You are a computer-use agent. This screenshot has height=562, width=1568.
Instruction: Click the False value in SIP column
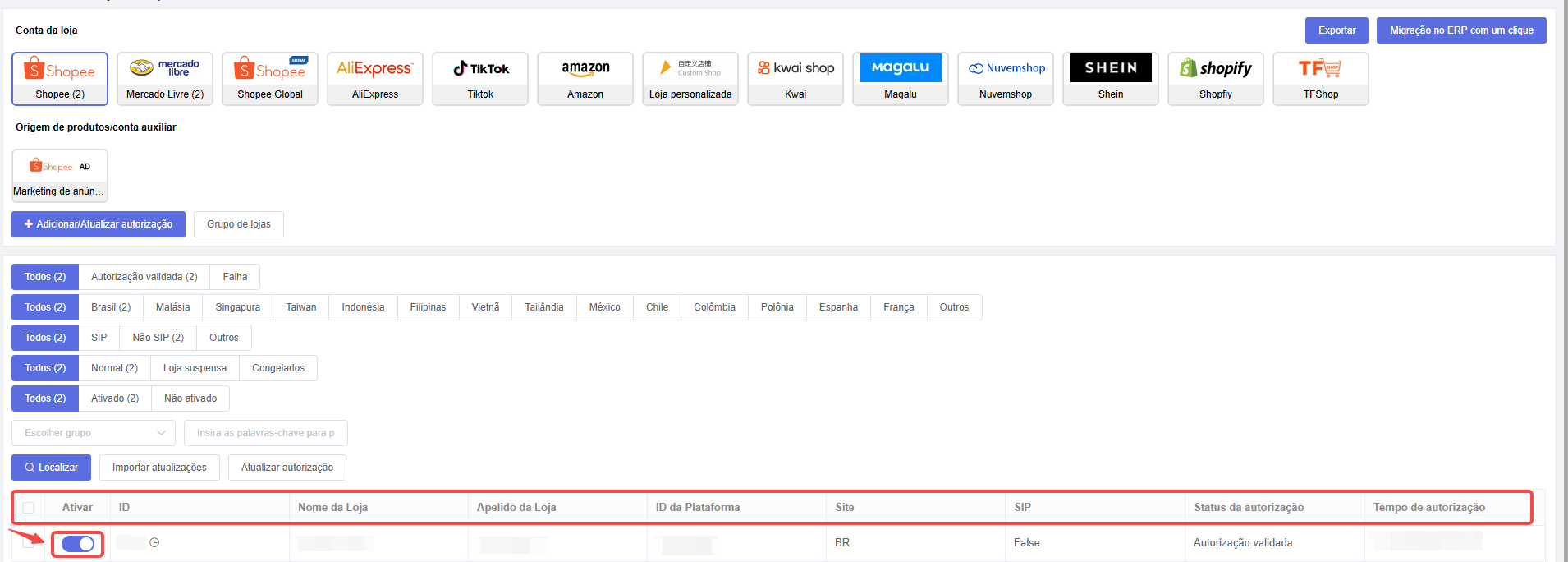pyautogui.click(x=1027, y=543)
